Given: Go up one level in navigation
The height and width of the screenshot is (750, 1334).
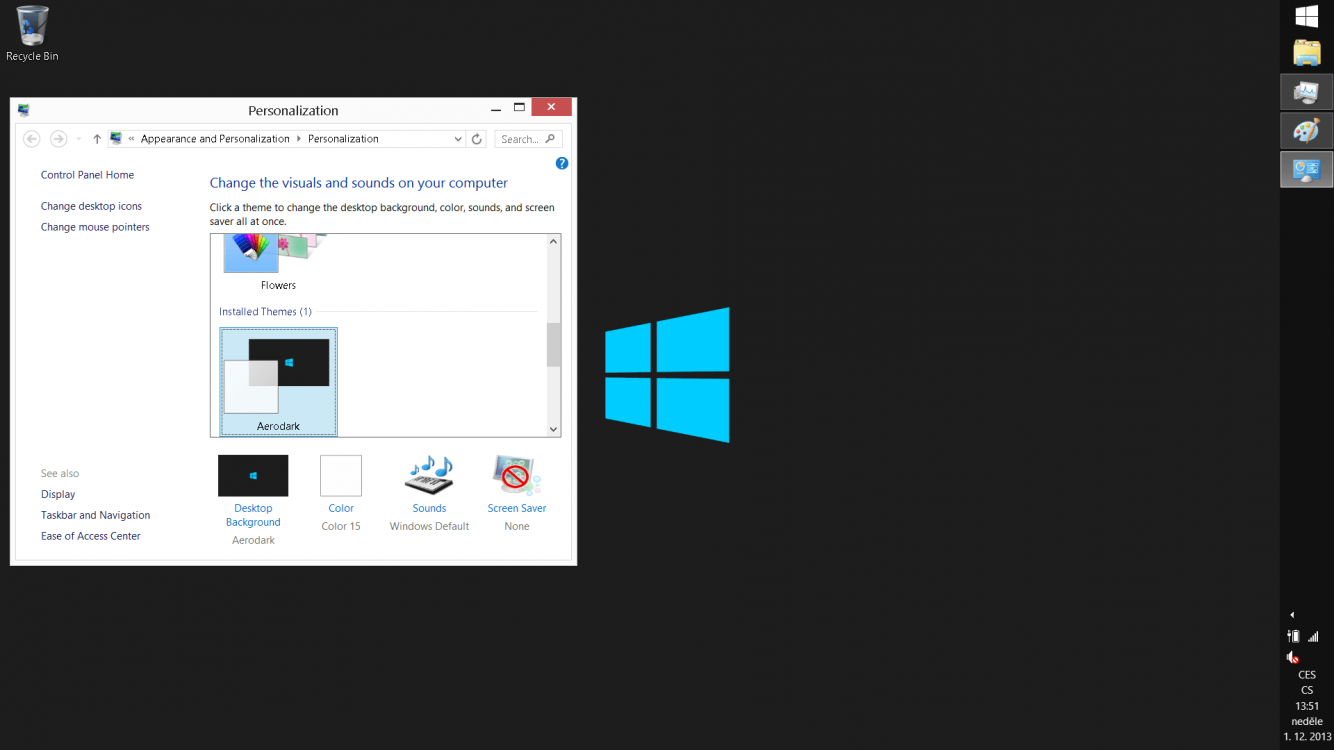Looking at the screenshot, I should (97, 139).
